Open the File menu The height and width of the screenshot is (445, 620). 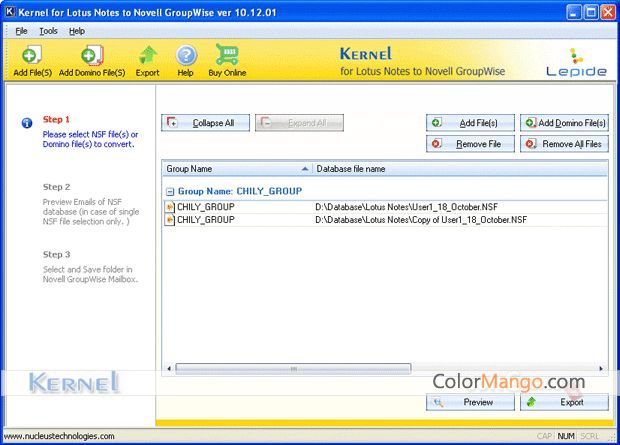point(21,31)
